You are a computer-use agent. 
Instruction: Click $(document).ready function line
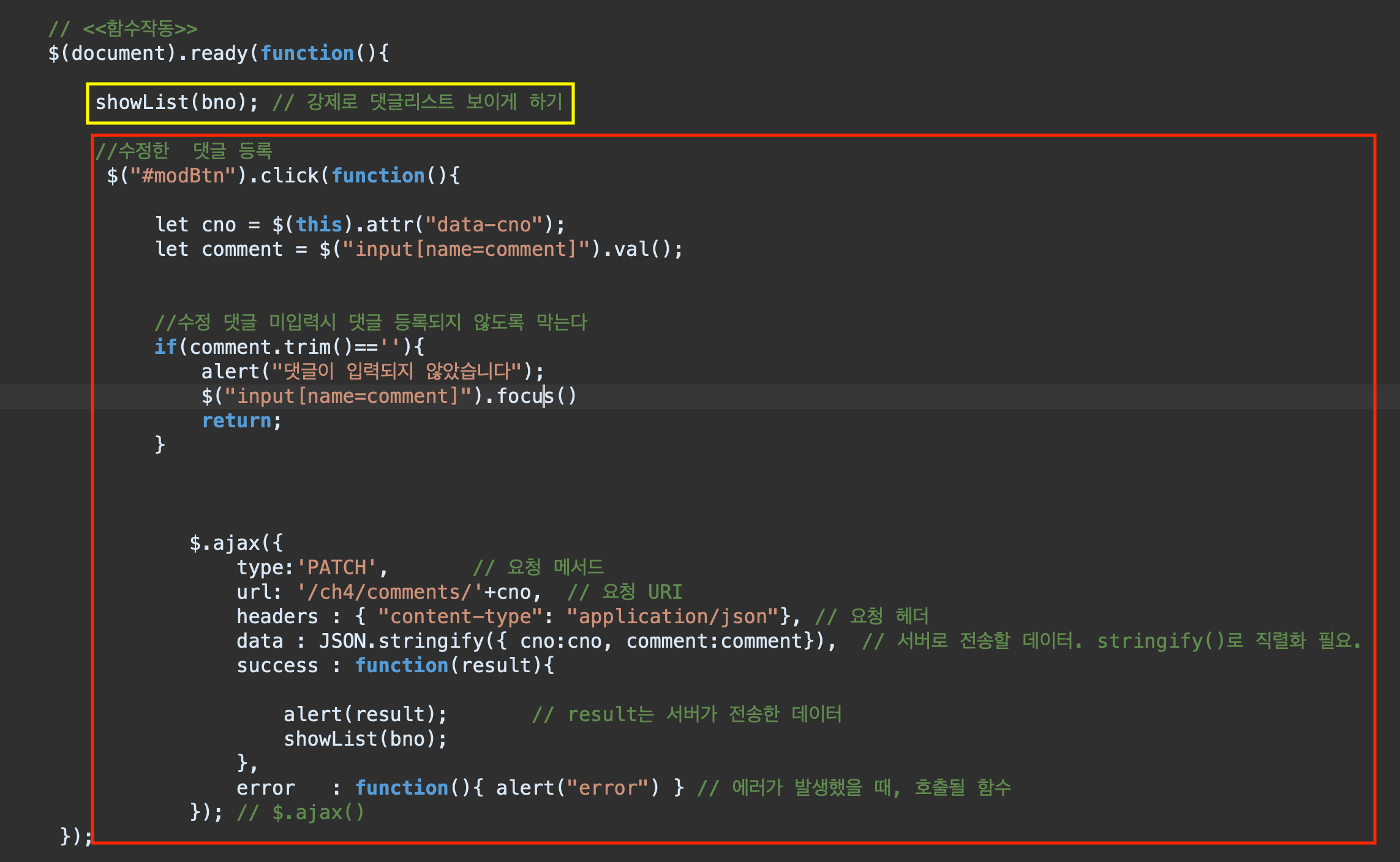(218, 53)
